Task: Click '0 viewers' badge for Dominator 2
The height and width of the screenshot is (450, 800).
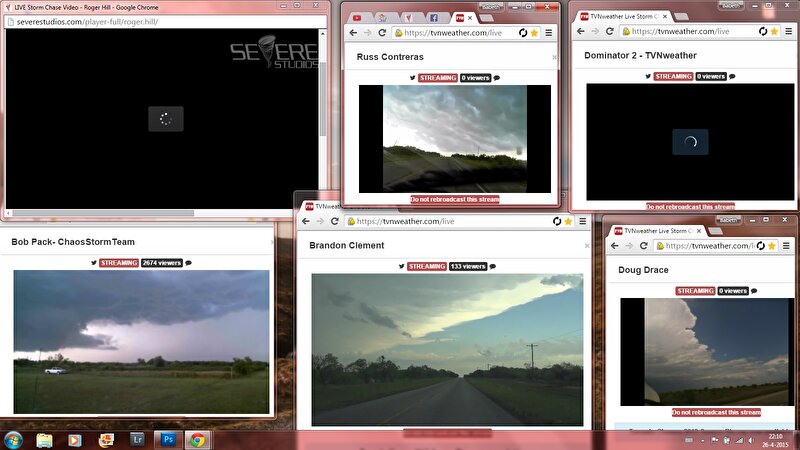Action: point(711,77)
